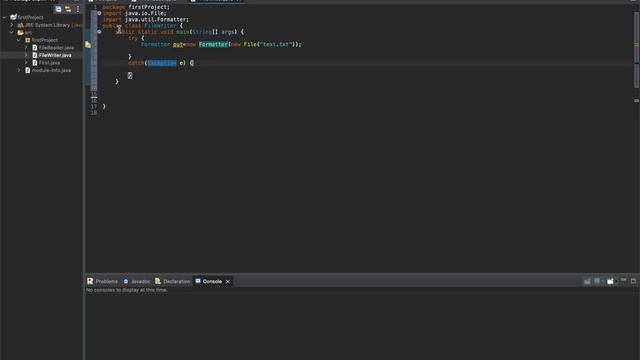
Task: Close the Console tab
Action: click(228, 282)
